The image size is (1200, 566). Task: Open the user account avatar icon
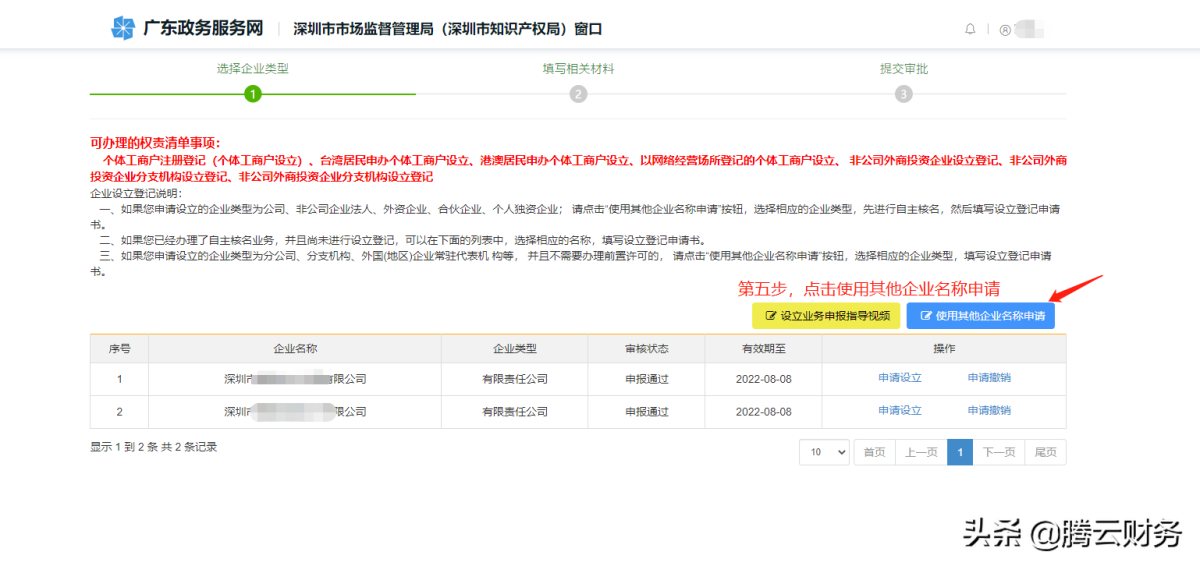1004,30
